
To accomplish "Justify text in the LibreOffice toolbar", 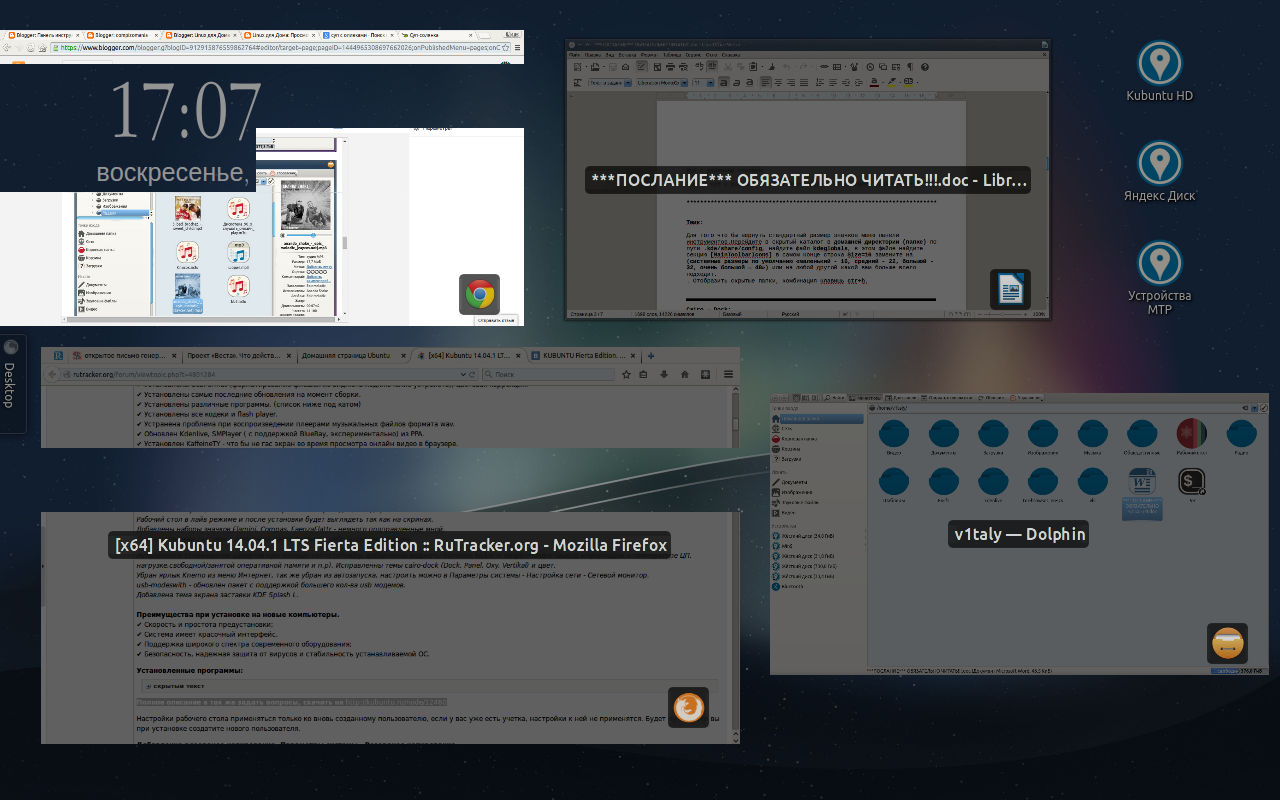I will click(x=804, y=82).
